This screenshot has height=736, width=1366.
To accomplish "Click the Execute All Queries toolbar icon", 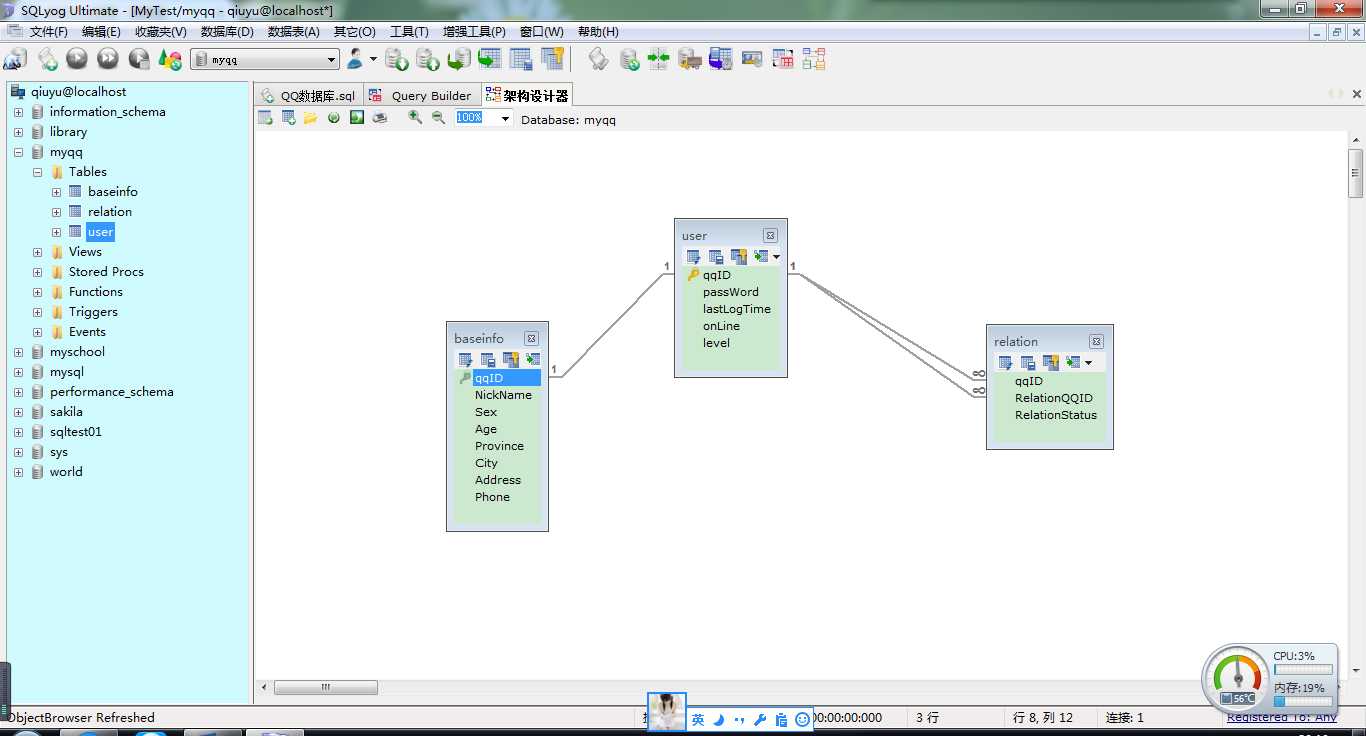I will 108,59.
